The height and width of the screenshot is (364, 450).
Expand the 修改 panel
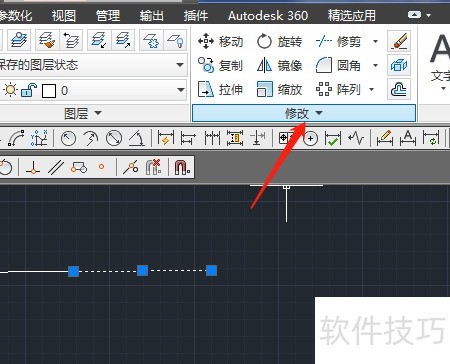(304, 113)
